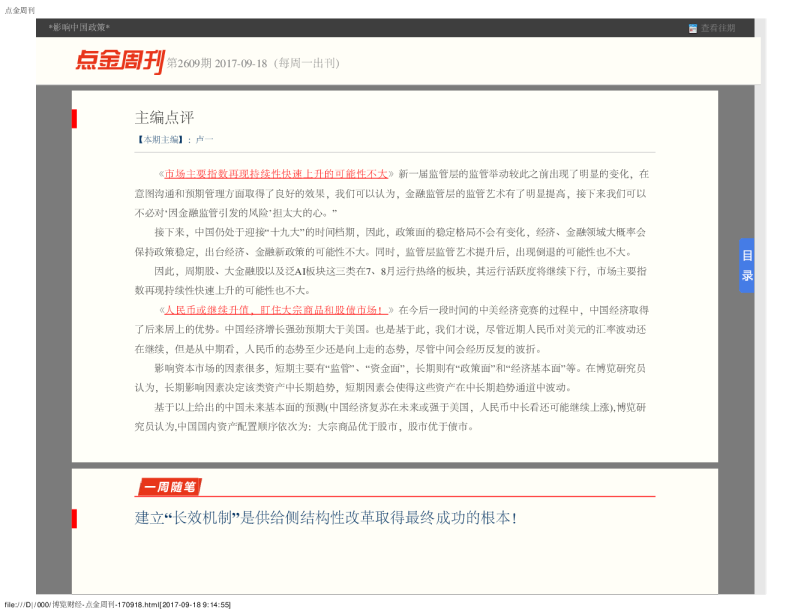Click the file path footer text
This screenshot has width=792, height=612.
(118, 604)
